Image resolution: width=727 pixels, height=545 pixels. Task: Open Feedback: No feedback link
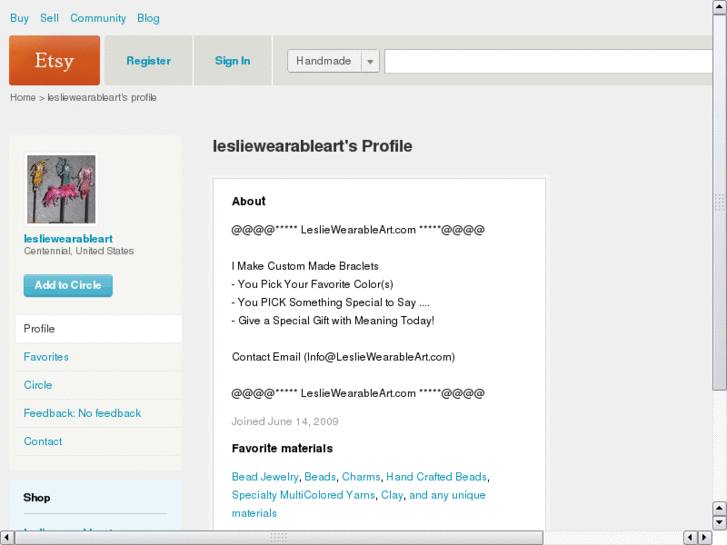(x=82, y=413)
